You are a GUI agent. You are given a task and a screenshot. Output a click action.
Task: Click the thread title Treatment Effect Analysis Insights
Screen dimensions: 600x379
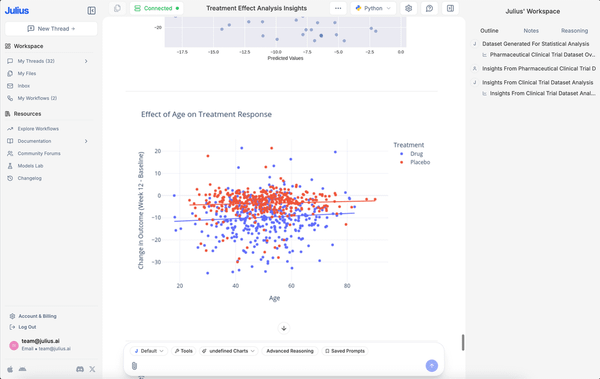pyautogui.click(x=256, y=8)
